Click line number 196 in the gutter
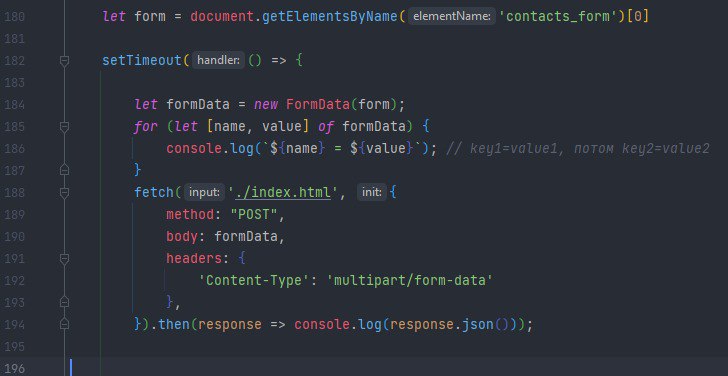The image size is (728, 376). click(x=14, y=369)
